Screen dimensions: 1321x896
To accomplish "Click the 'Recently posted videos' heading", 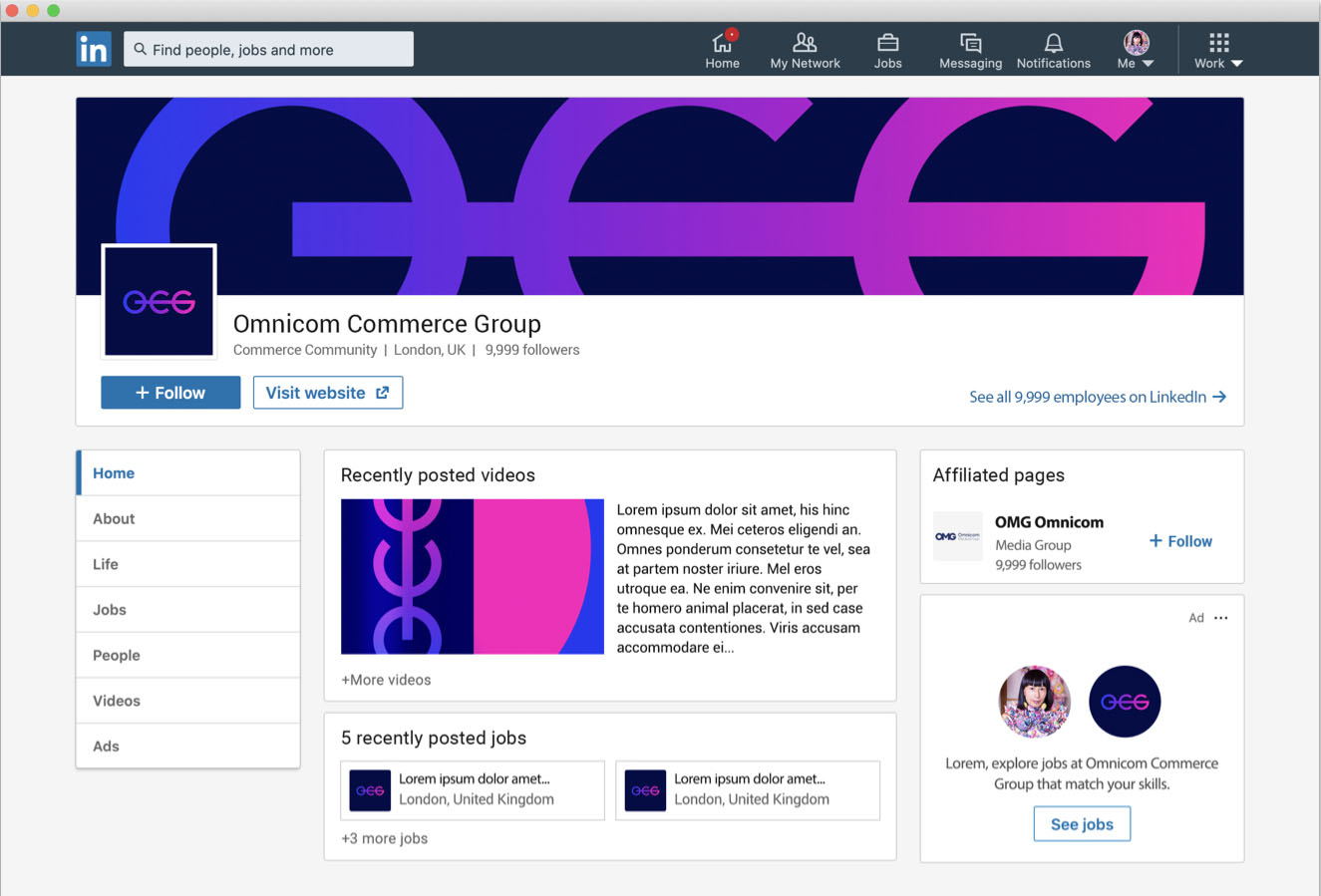I will point(438,475).
